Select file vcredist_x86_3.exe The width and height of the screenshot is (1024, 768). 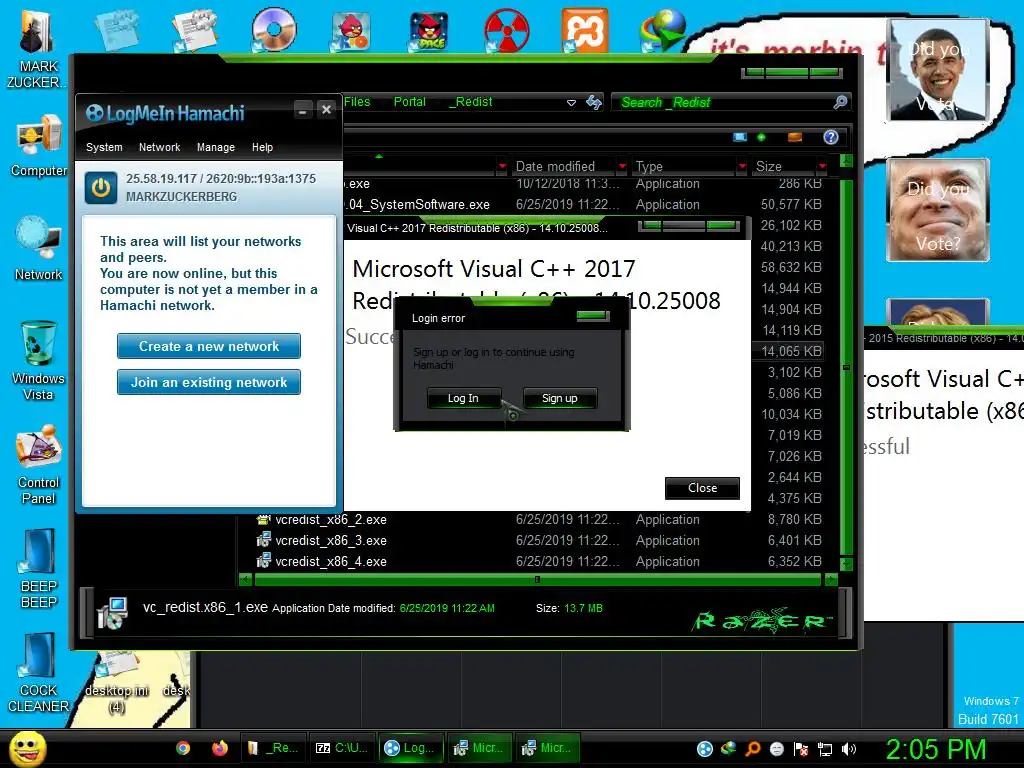331,541
